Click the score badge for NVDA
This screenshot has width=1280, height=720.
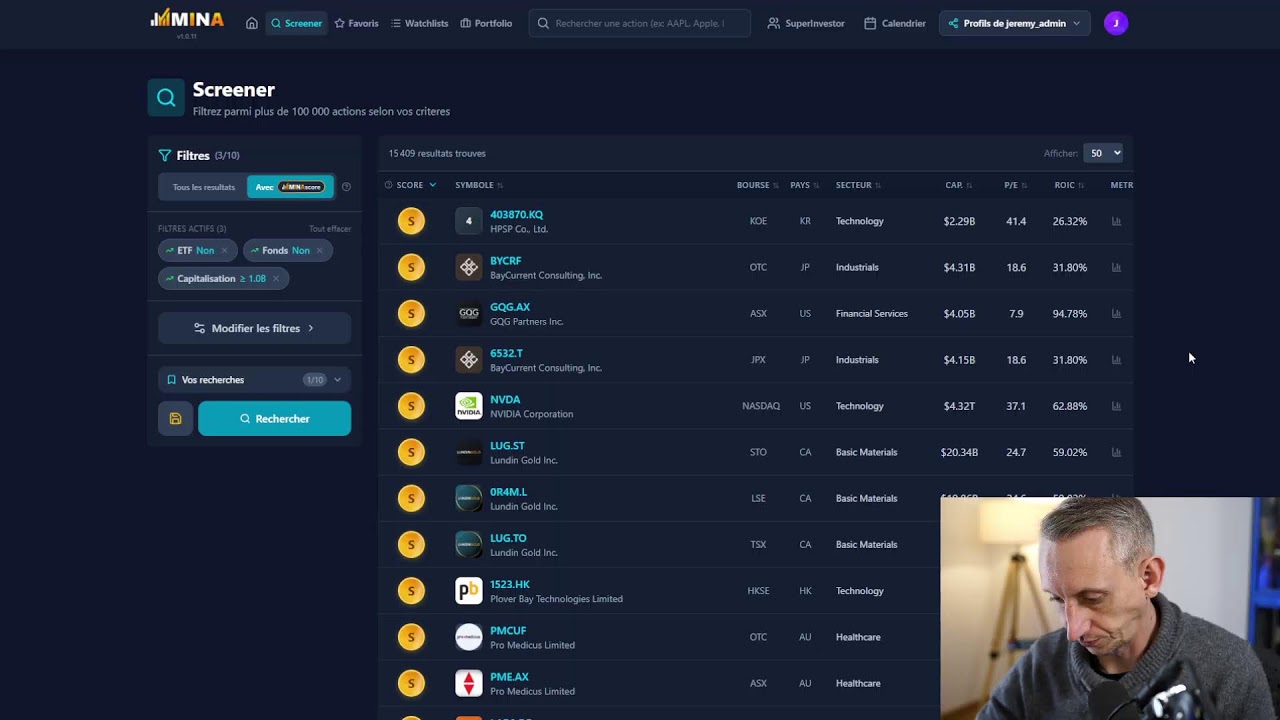click(411, 406)
